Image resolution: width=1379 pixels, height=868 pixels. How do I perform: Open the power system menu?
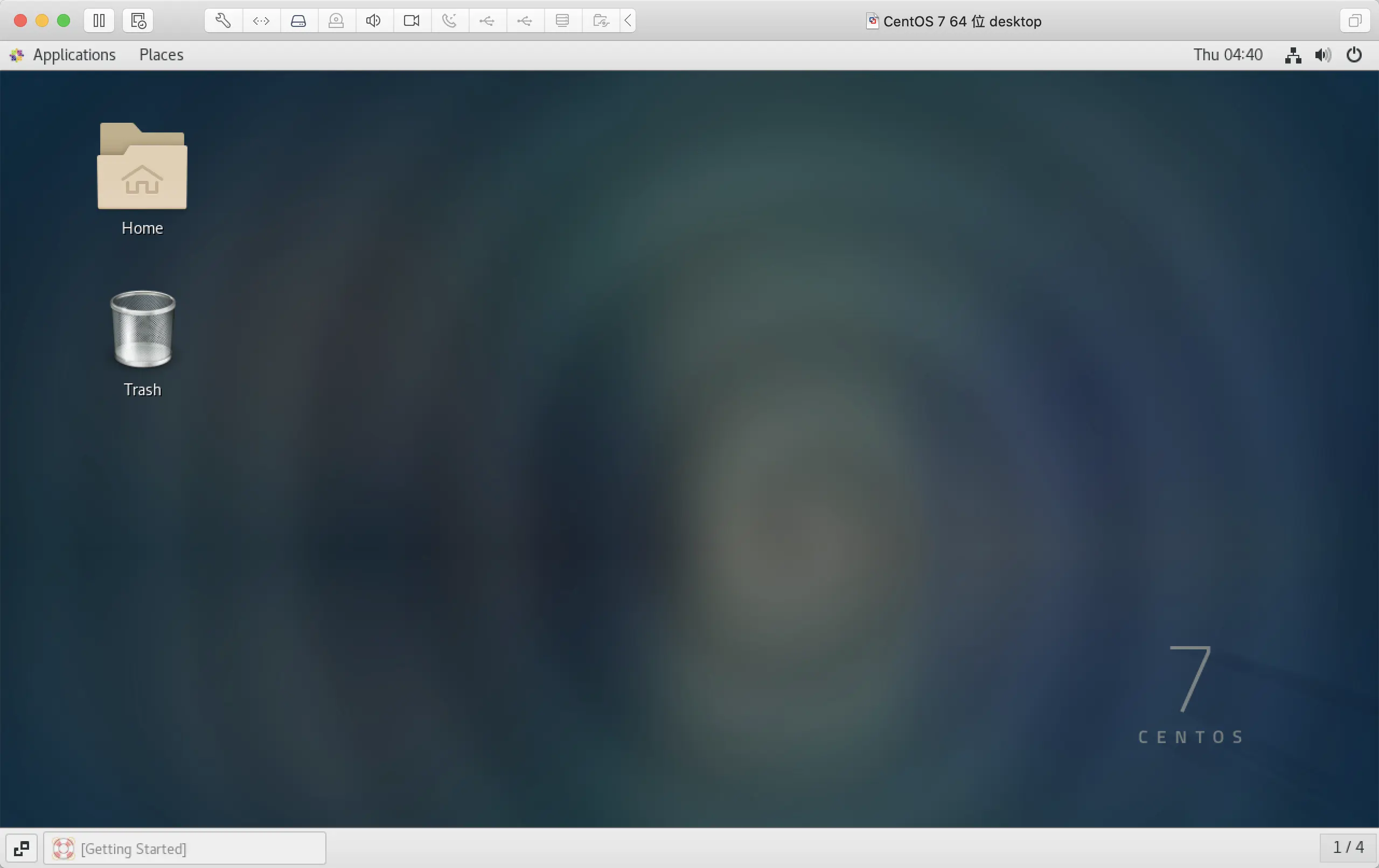(1354, 55)
